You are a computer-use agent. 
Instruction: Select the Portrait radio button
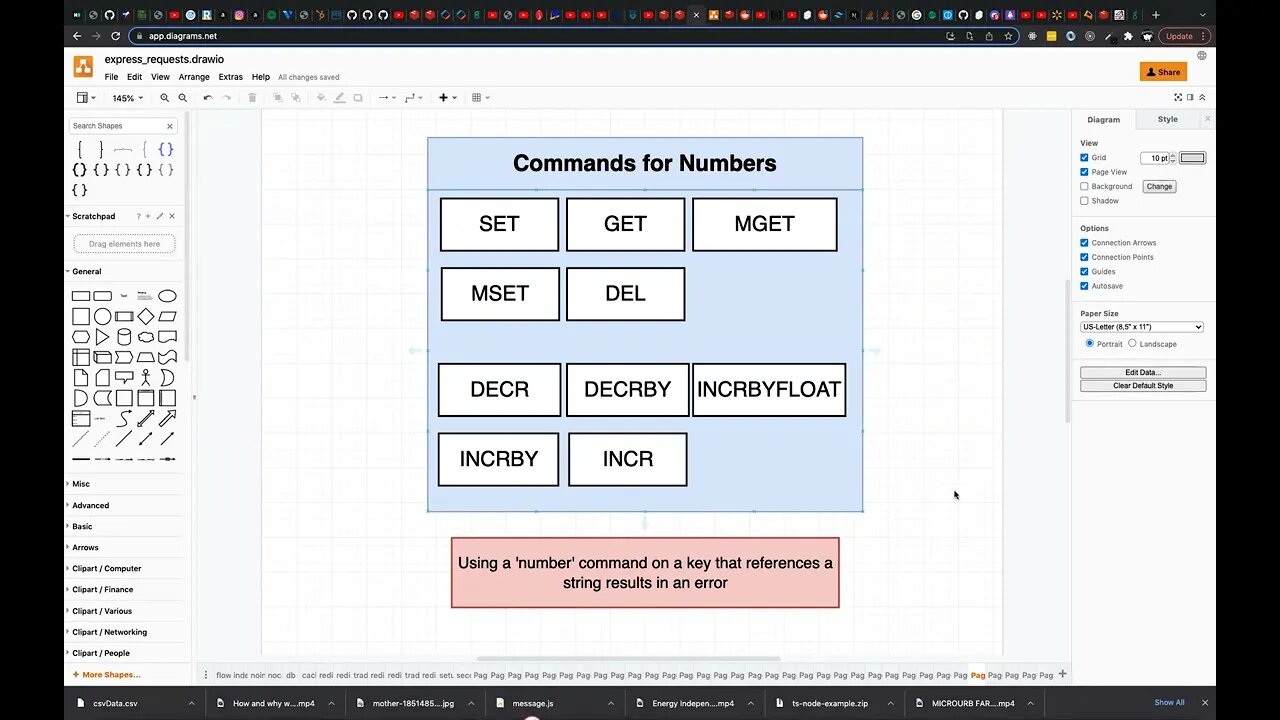(x=1090, y=344)
